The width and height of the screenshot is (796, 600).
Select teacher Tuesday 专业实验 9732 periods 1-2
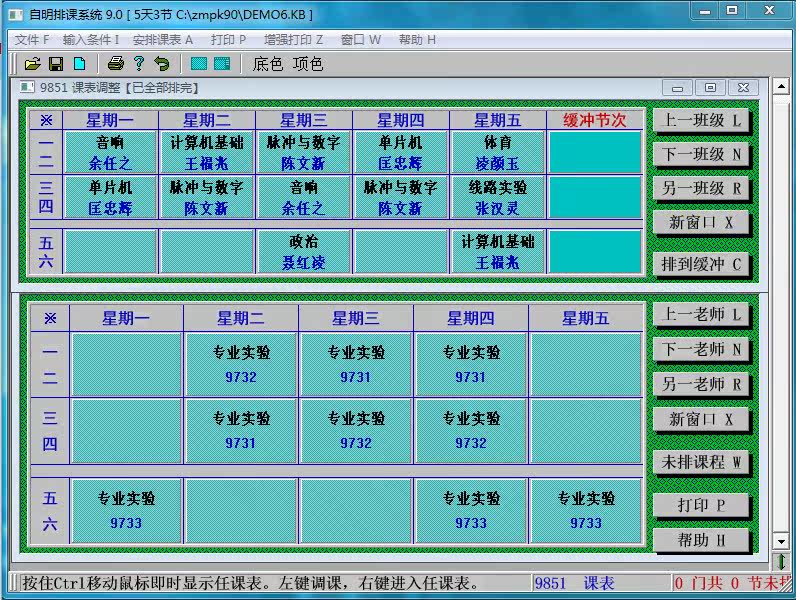[x=241, y=364]
